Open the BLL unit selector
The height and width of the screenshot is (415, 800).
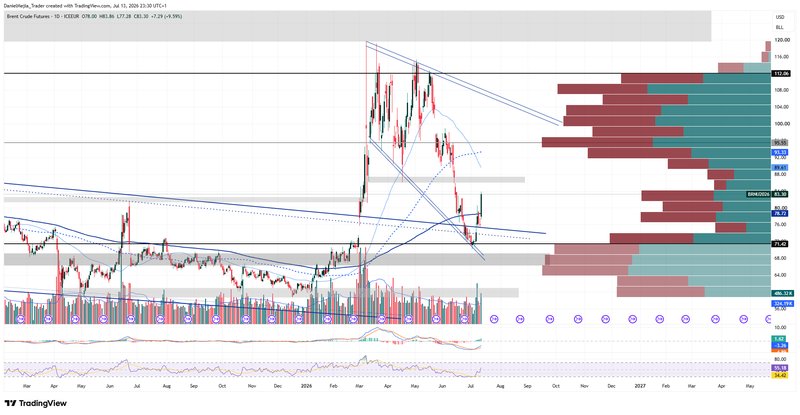[x=780, y=27]
